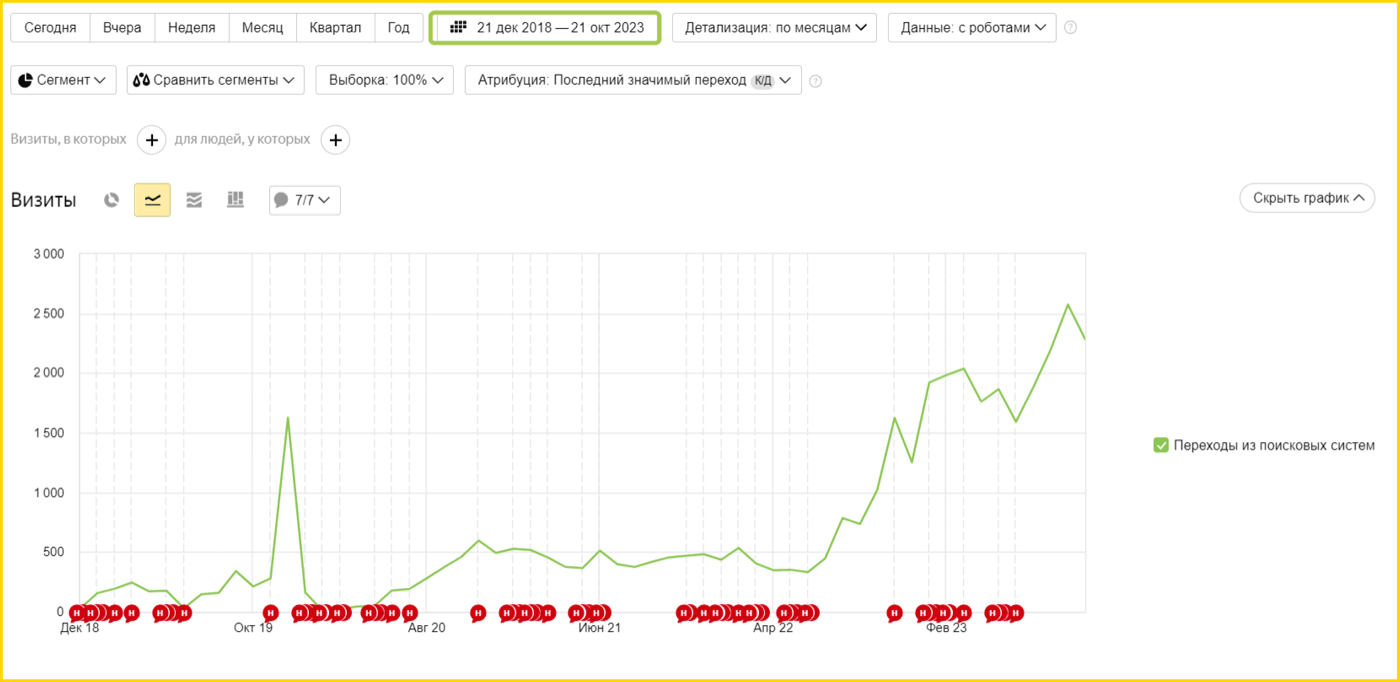Click the Июн 21 axis label
1400x682 pixels.
[599, 629]
